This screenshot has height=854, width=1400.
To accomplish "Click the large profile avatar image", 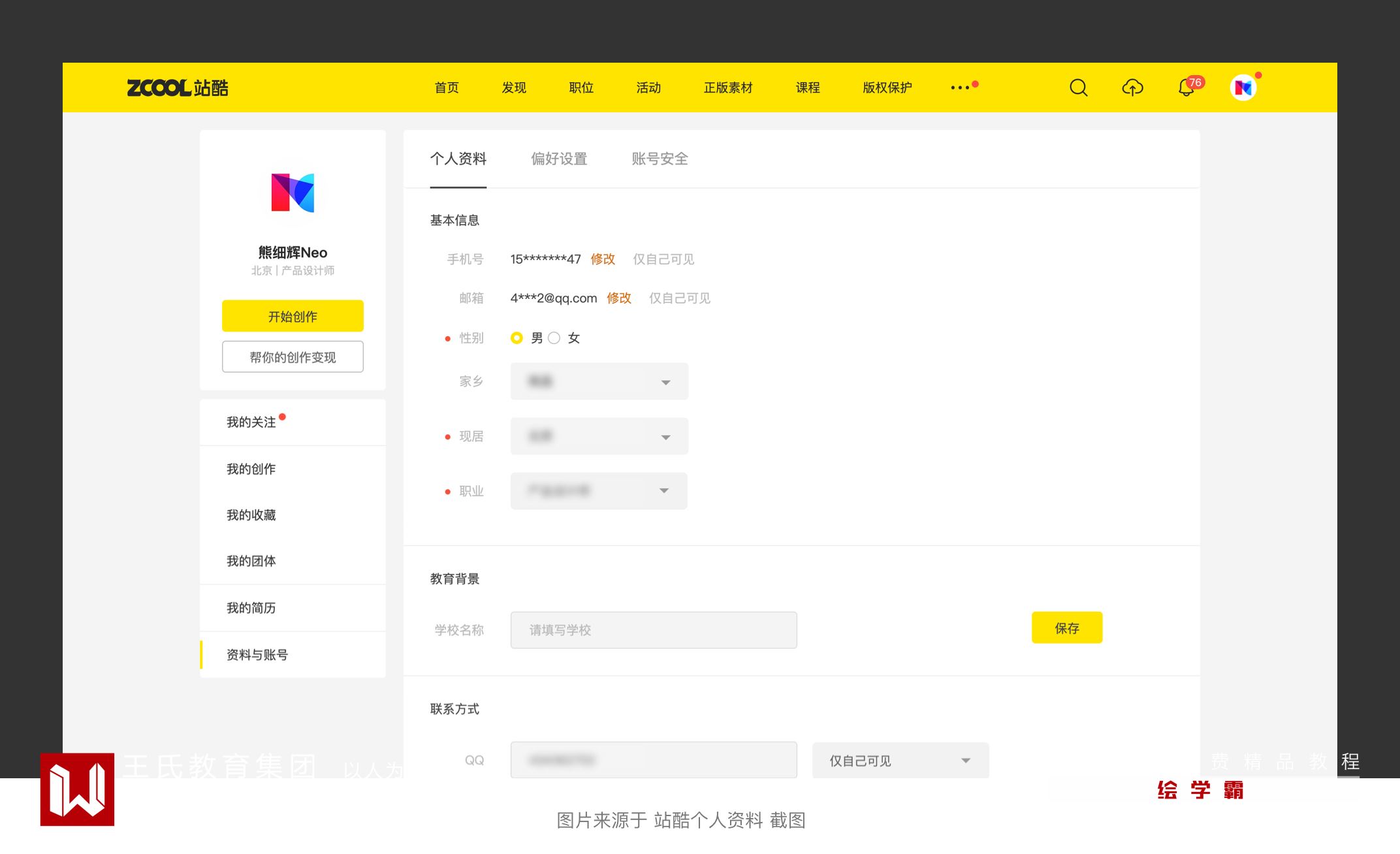I will click(293, 193).
